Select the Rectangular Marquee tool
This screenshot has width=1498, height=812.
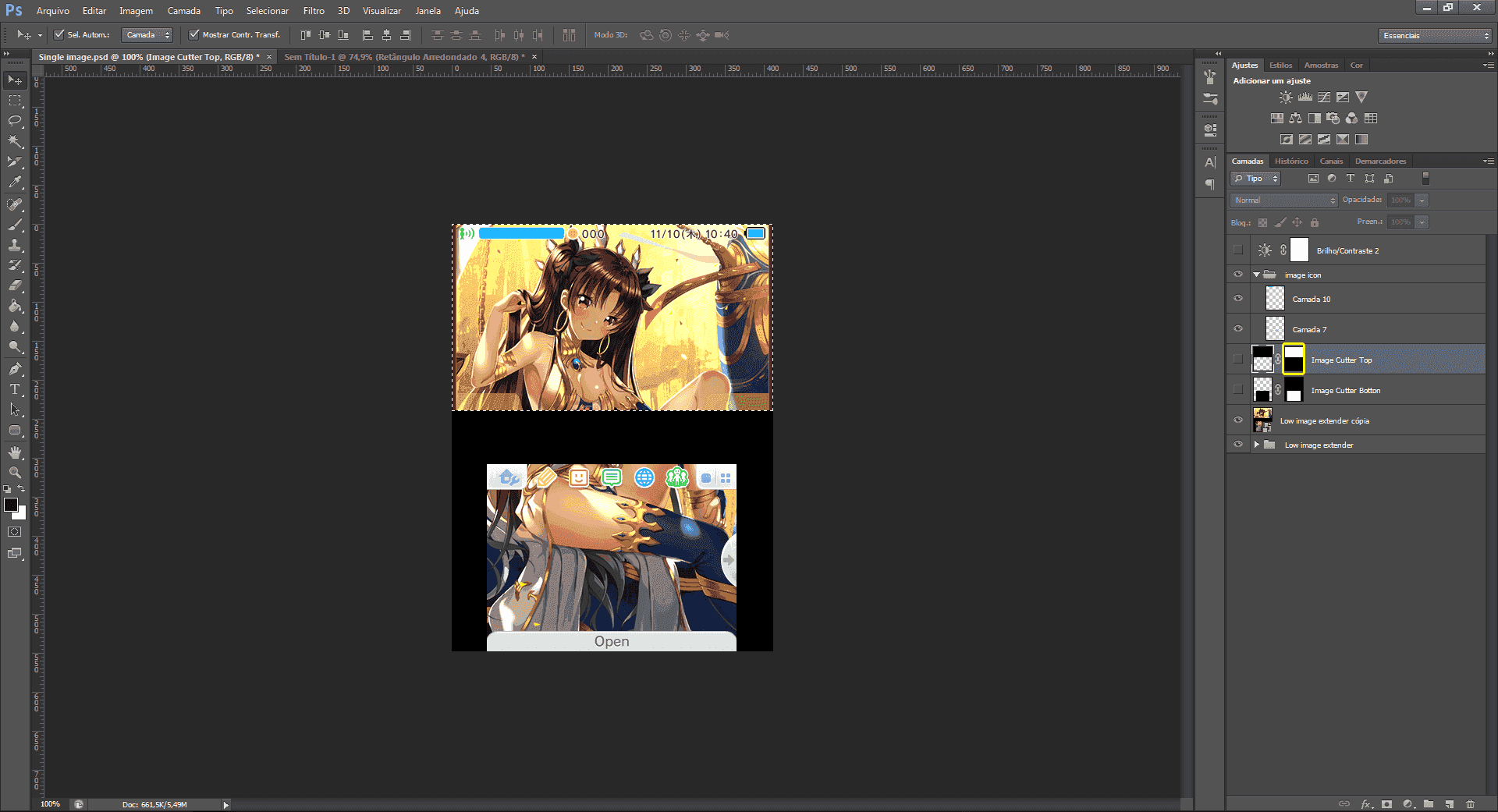click(15, 101)
